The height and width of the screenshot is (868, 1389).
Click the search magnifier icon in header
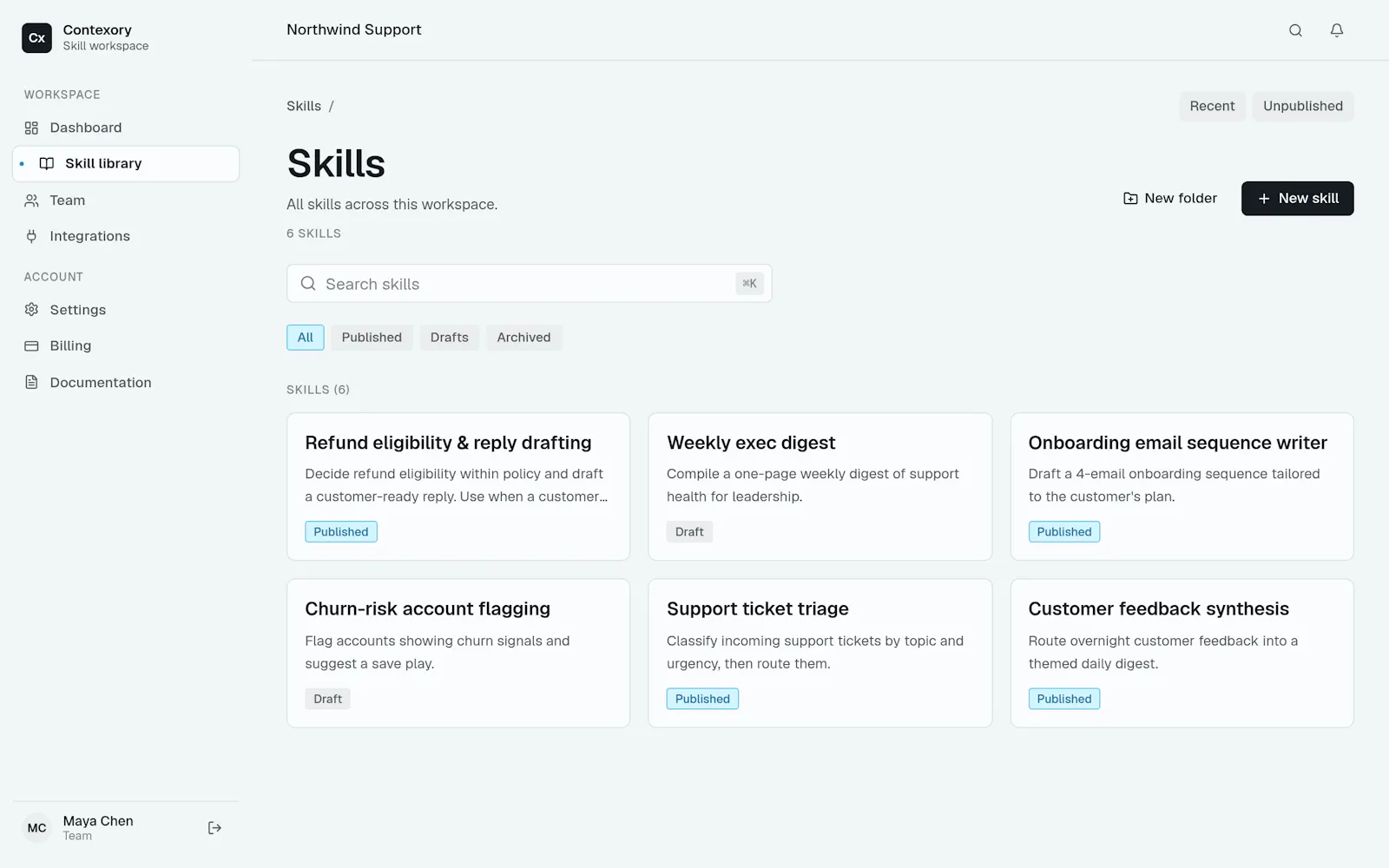point(1295,30)
